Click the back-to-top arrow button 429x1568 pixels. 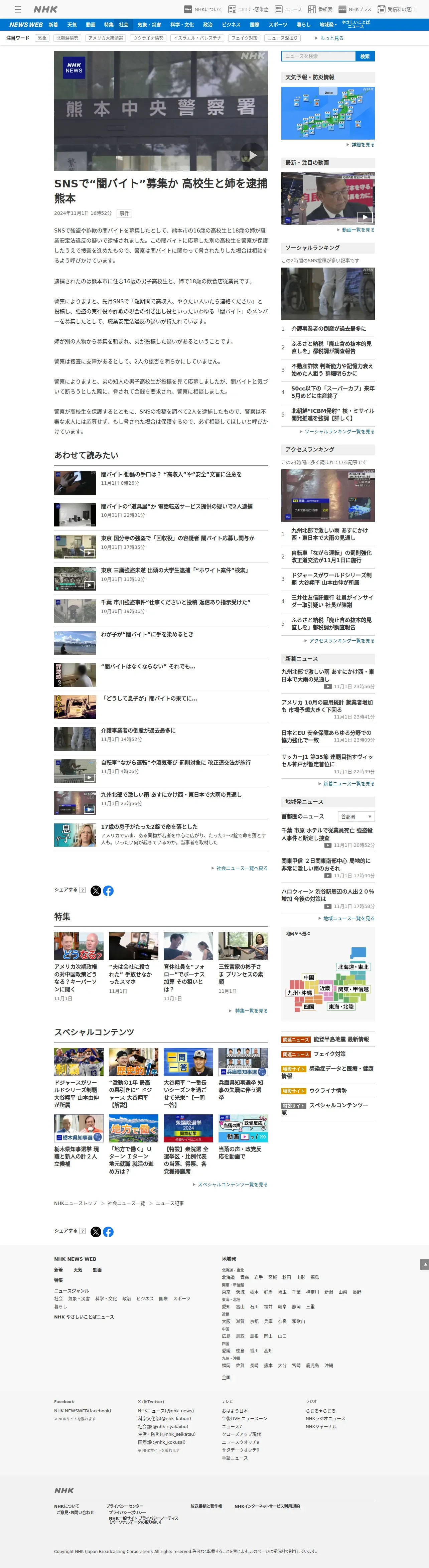pos(425,1264)
